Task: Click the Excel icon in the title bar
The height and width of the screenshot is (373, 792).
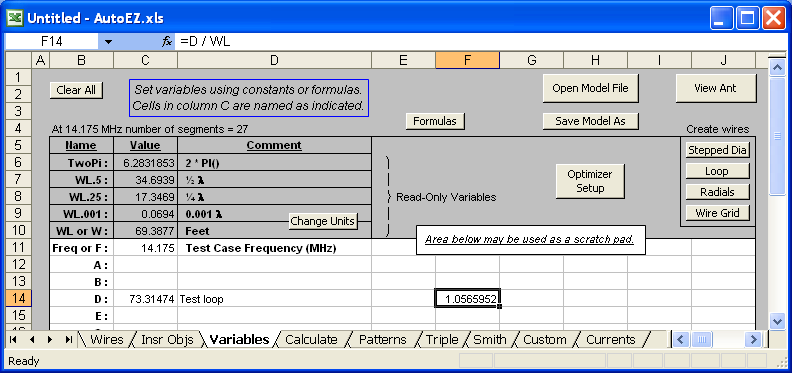Action: (16, 18)
